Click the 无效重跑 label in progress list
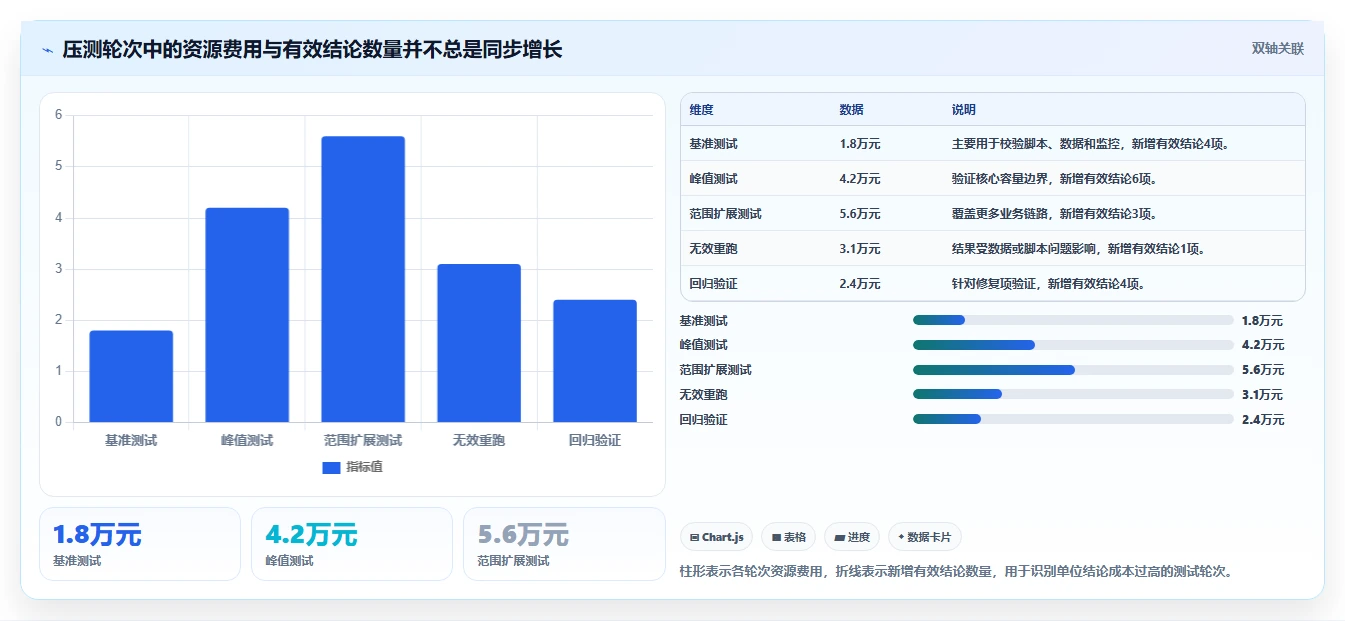 [x=704, y=395]
